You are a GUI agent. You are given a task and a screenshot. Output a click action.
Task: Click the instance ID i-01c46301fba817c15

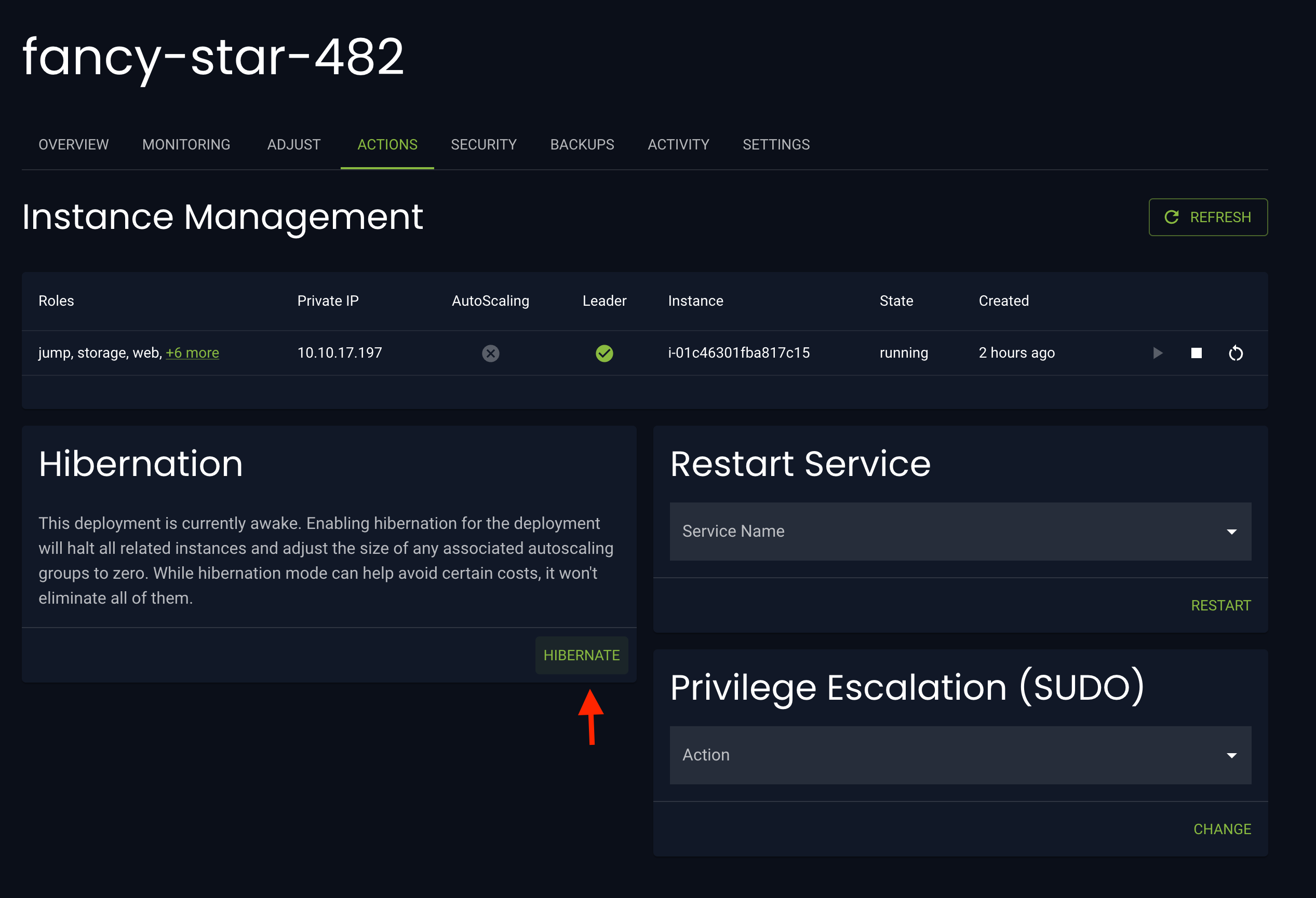(738, 352)
